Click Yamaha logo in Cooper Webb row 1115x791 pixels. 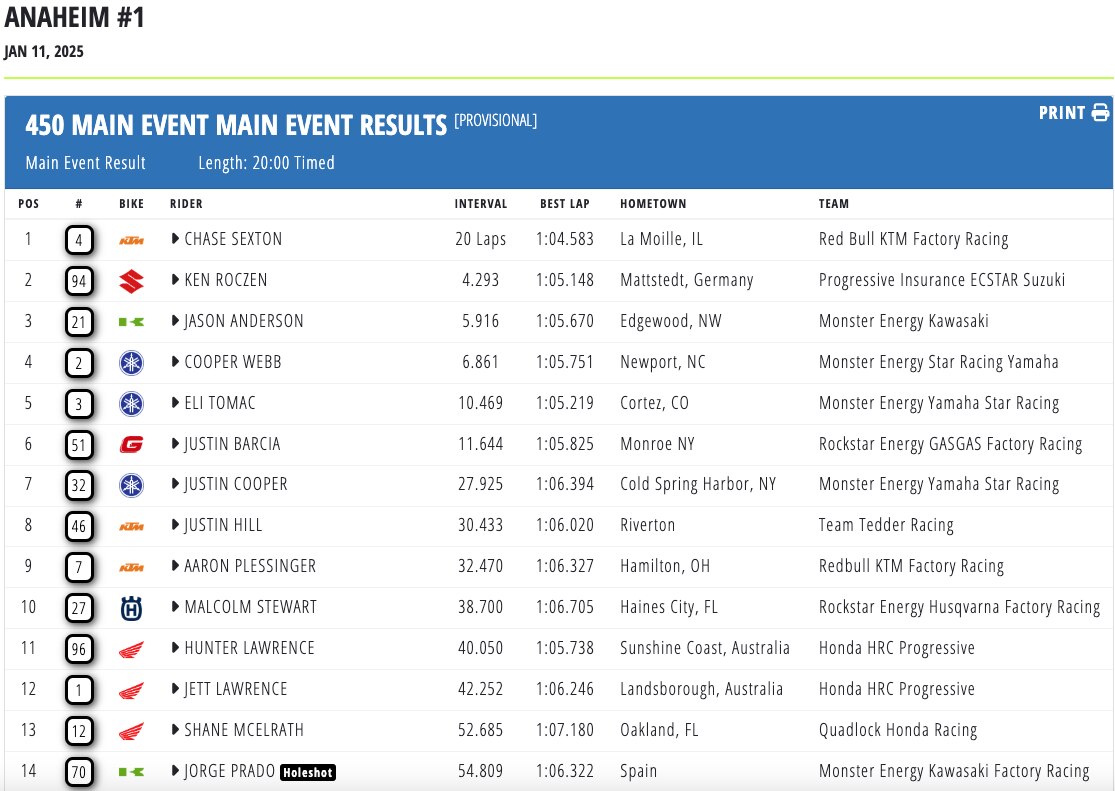(131, 362)
